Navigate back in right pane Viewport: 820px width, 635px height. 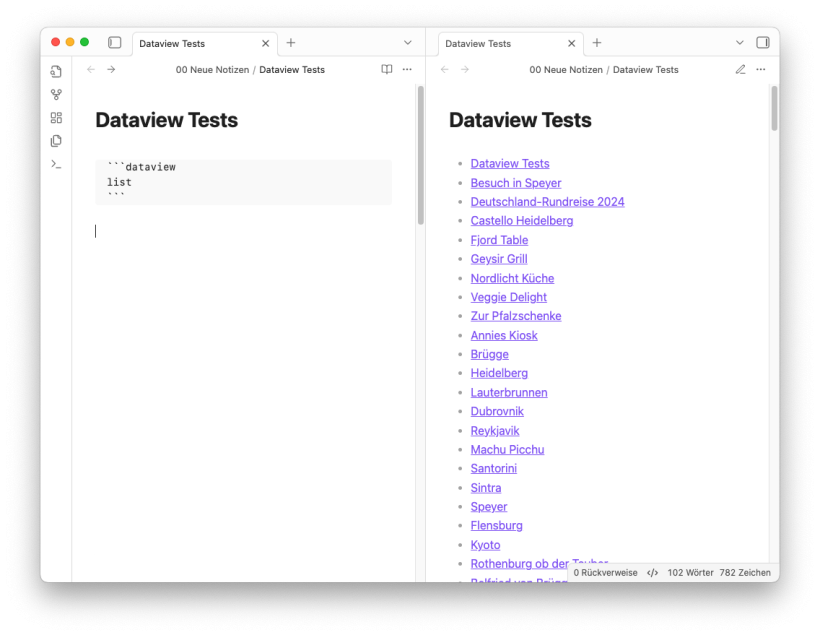pyautogui.click(x=445, y=70)
